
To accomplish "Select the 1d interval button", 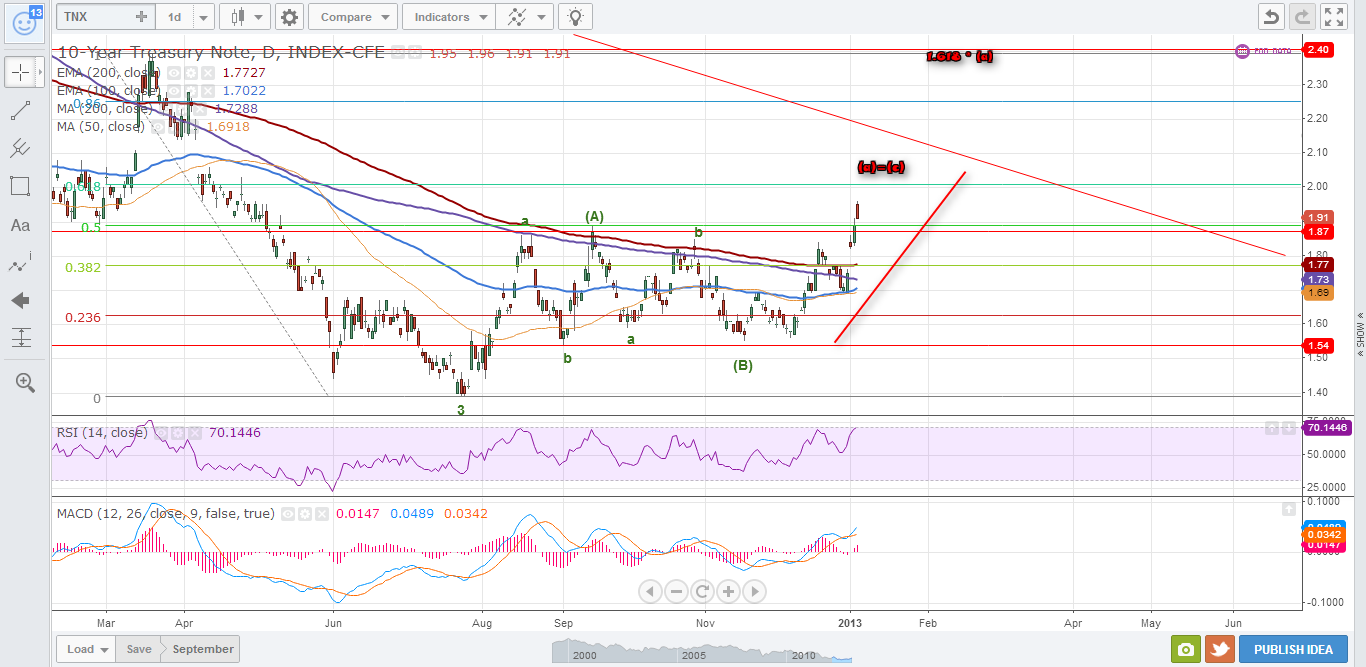I will coord(174,17).
